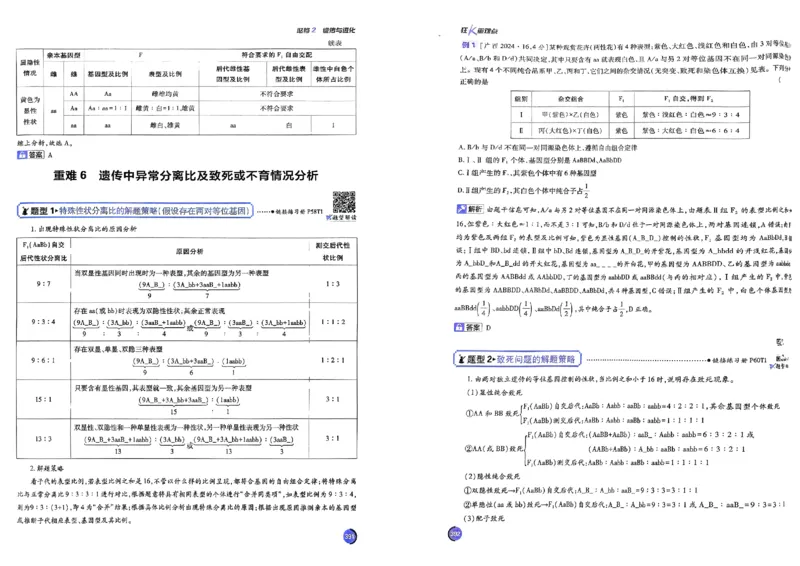The height and width of the screenshot is (566, 800).
Task: Click the right page number circle
Action: click(455, 534)
